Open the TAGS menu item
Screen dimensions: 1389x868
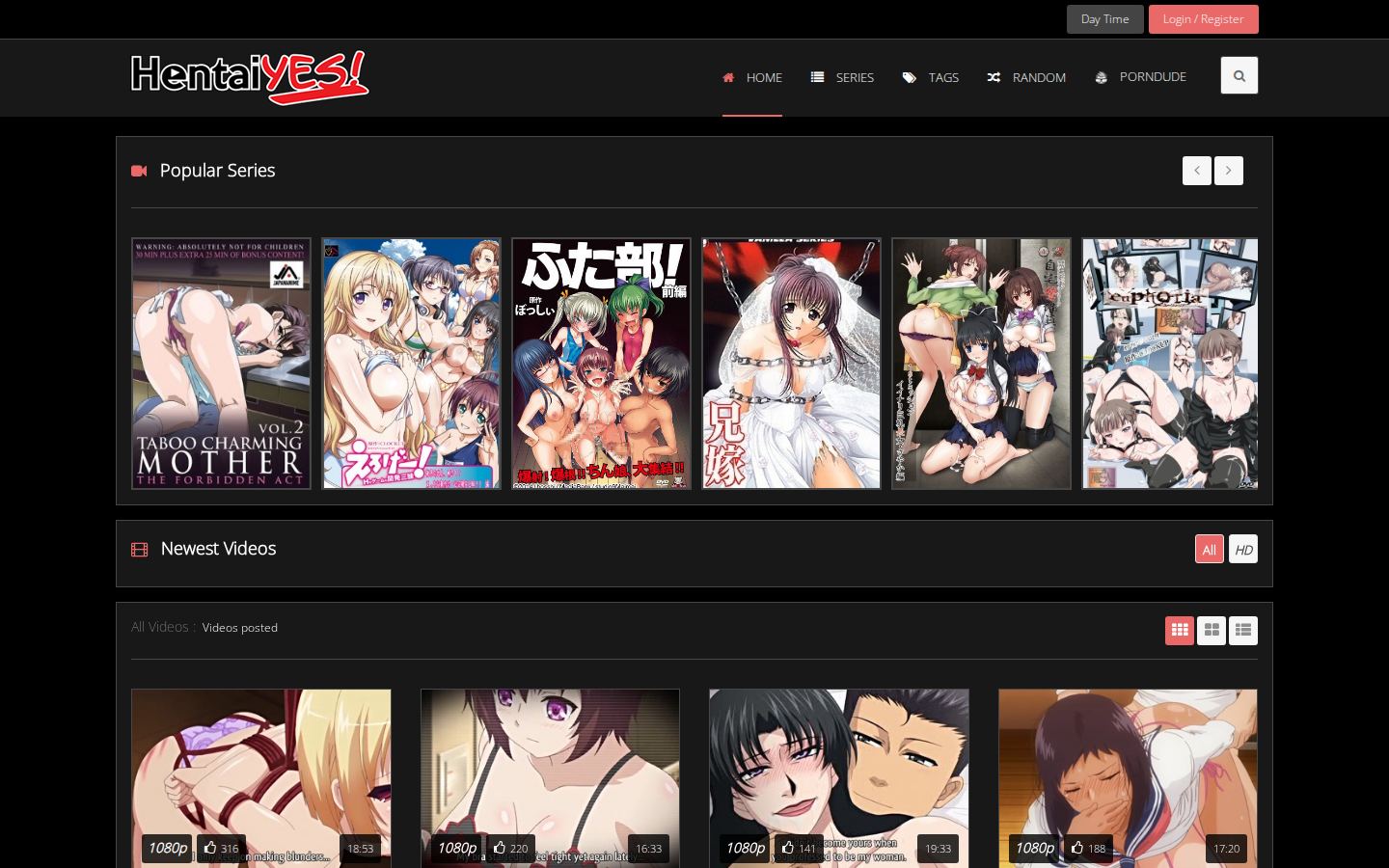(931, 77)
